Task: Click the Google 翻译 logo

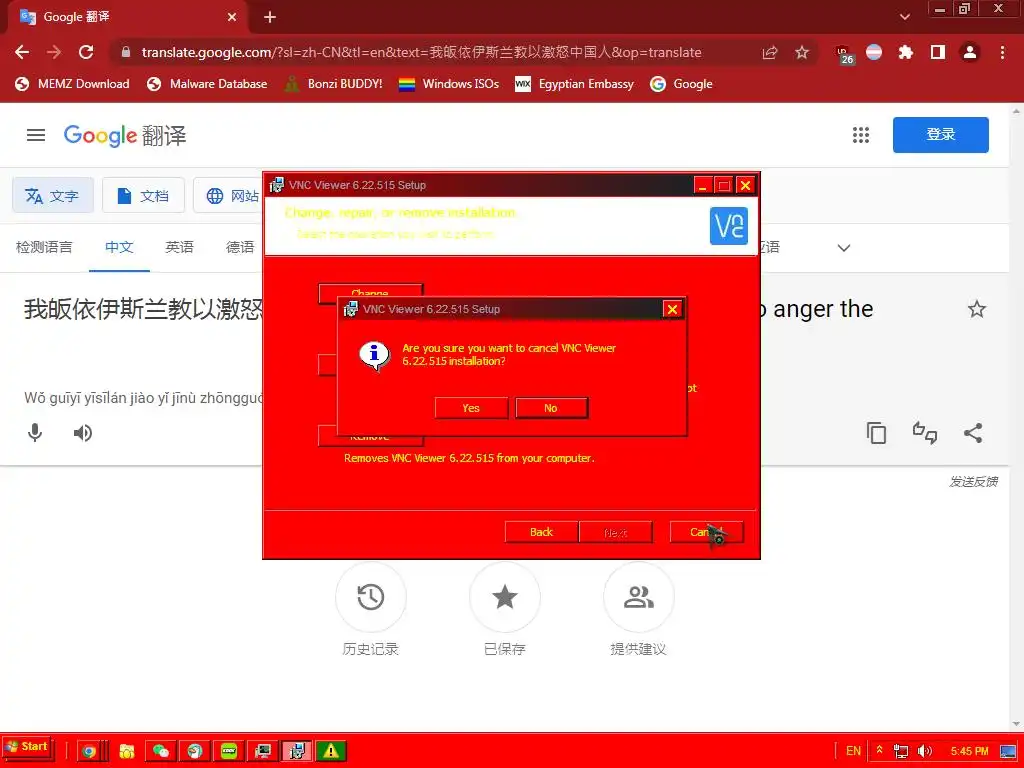Action: (x=125, y=136)
